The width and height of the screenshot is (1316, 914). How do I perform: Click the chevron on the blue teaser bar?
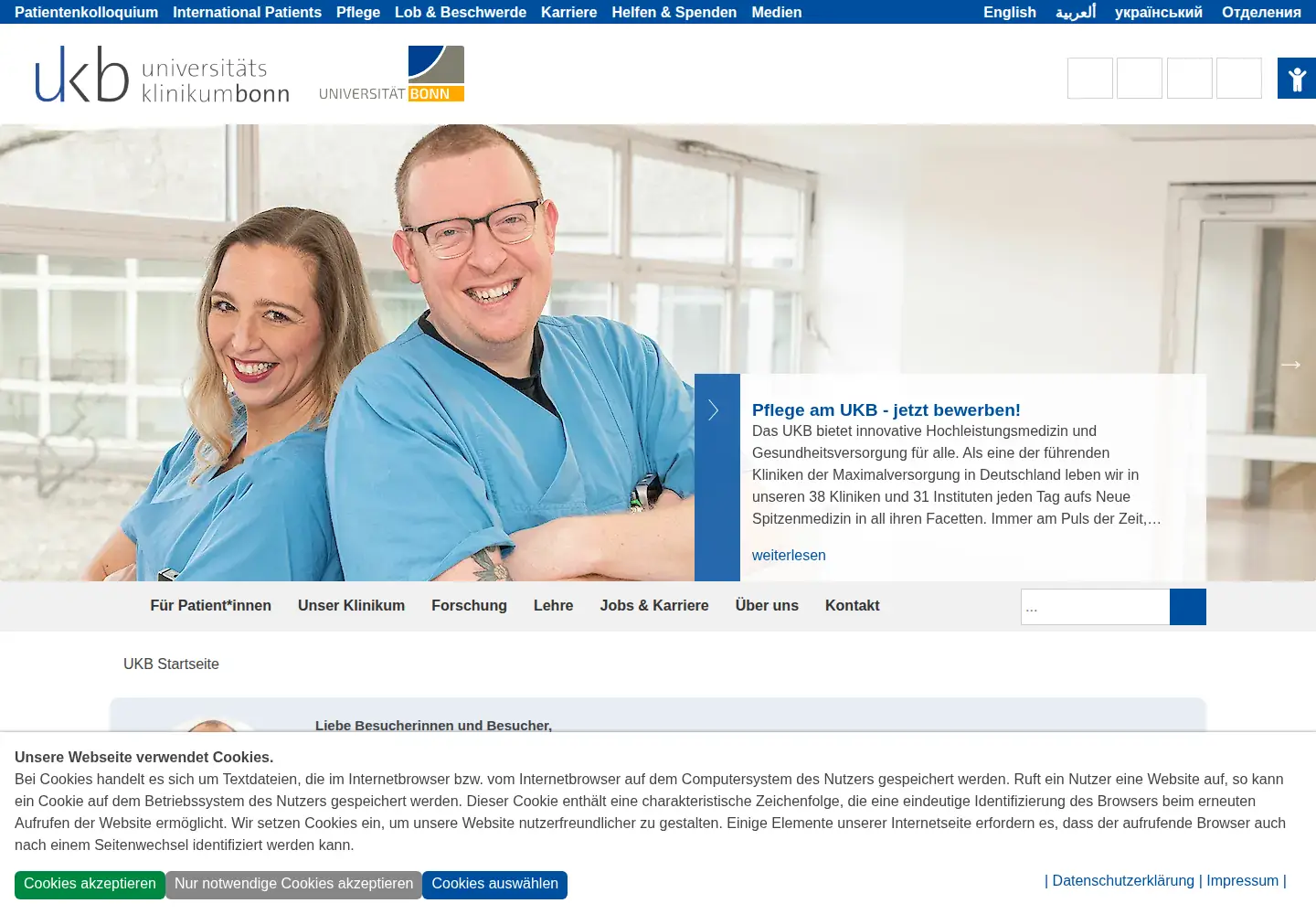(x=714, y=410)
